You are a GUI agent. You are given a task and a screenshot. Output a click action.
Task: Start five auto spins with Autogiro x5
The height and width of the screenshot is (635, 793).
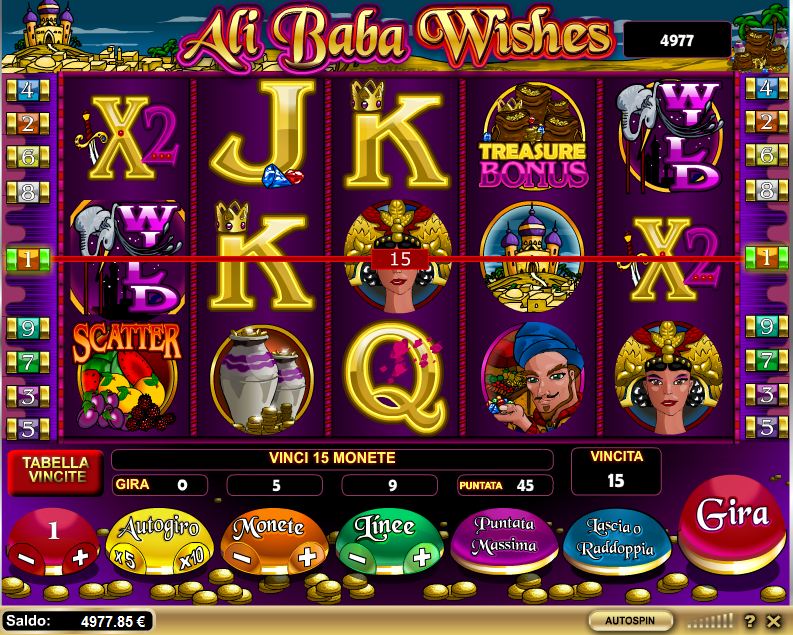pyautogui.click(x=124, y=558)
